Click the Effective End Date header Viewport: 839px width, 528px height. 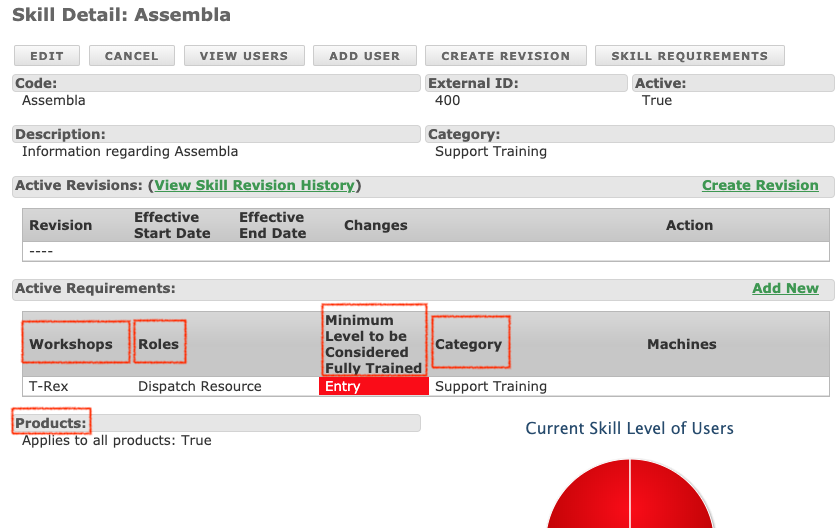272,225
